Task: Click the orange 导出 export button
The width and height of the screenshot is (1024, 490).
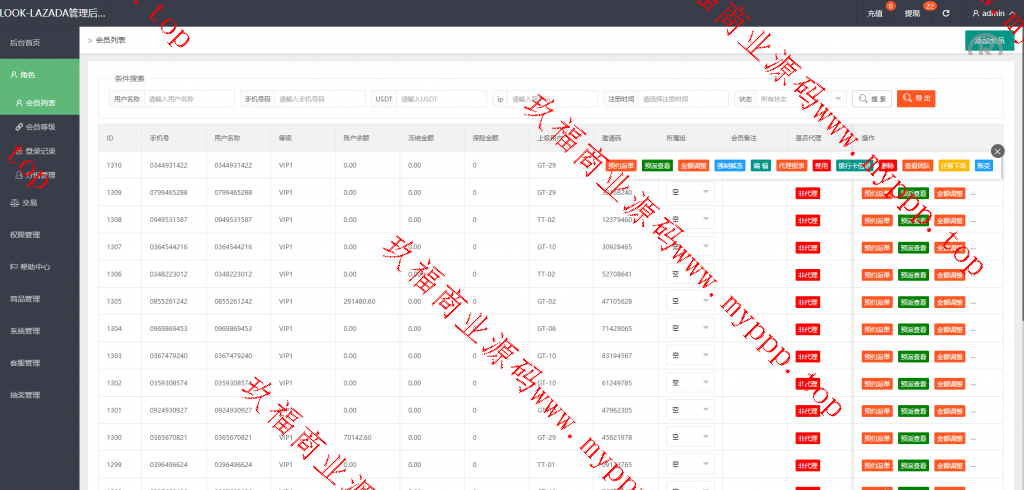Action: [915, 98]
